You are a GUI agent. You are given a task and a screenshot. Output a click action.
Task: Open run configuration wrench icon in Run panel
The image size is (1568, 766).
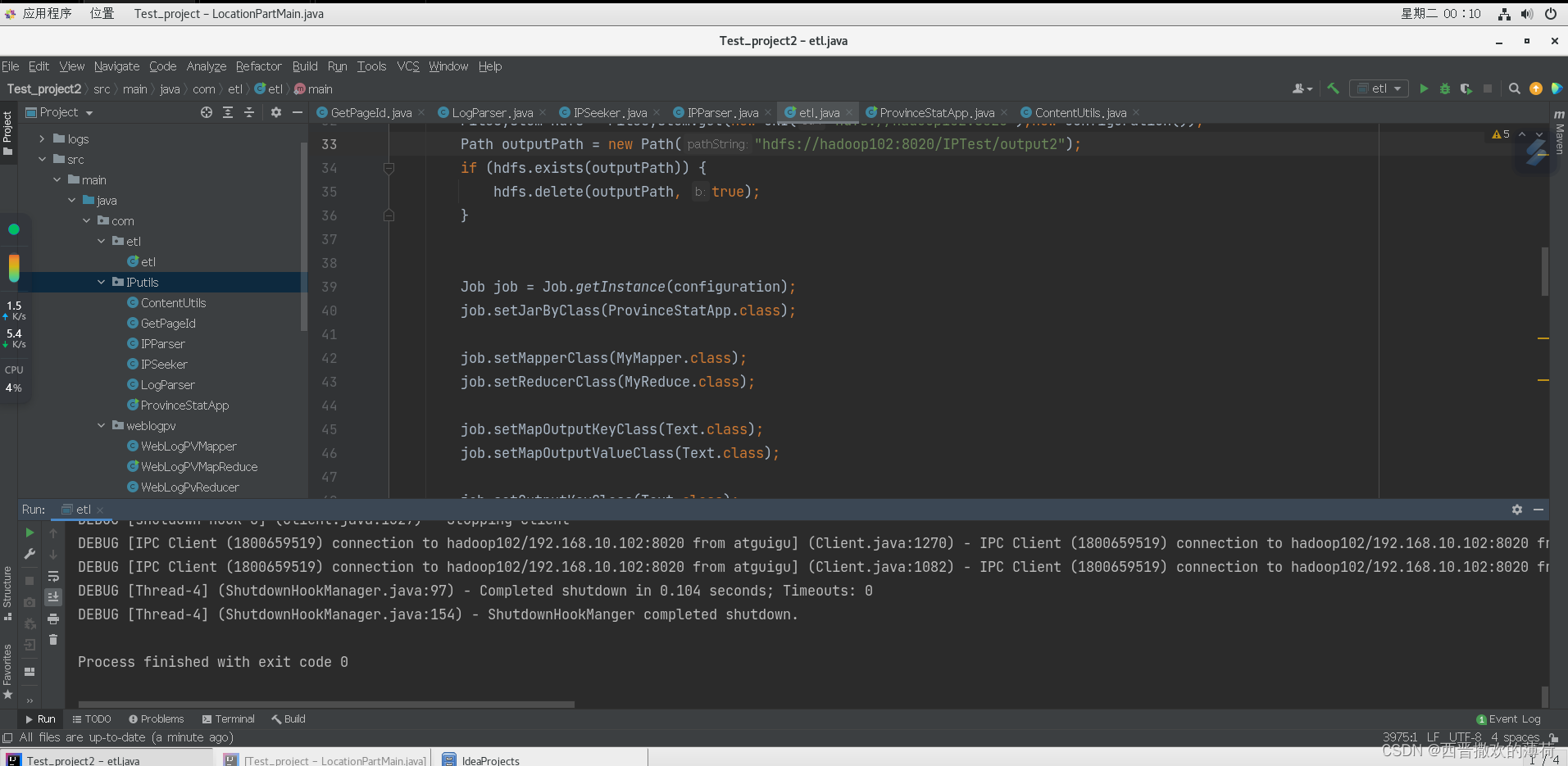coord(30,554)
